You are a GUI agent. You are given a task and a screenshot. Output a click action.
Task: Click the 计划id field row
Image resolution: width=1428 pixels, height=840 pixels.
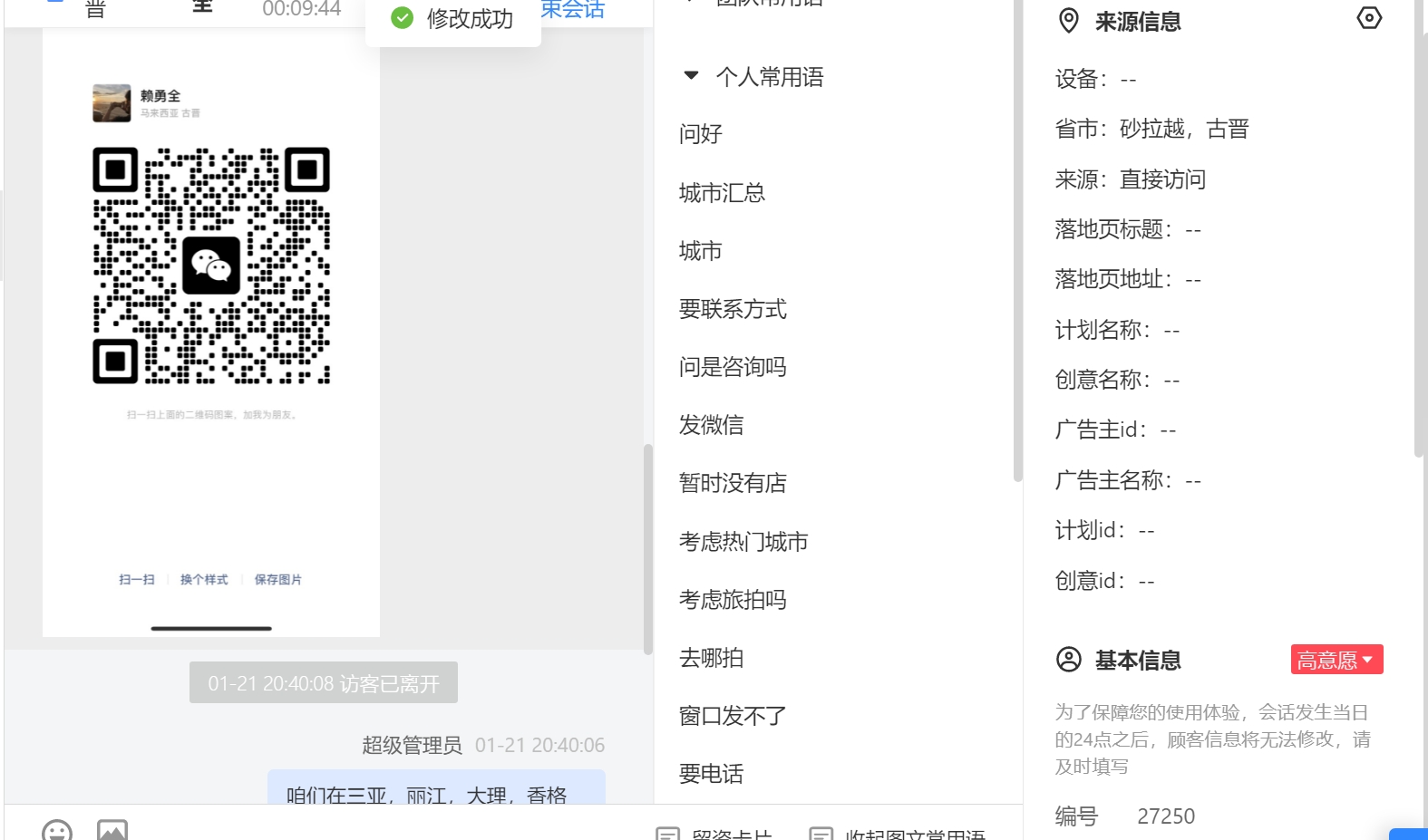1104,530
